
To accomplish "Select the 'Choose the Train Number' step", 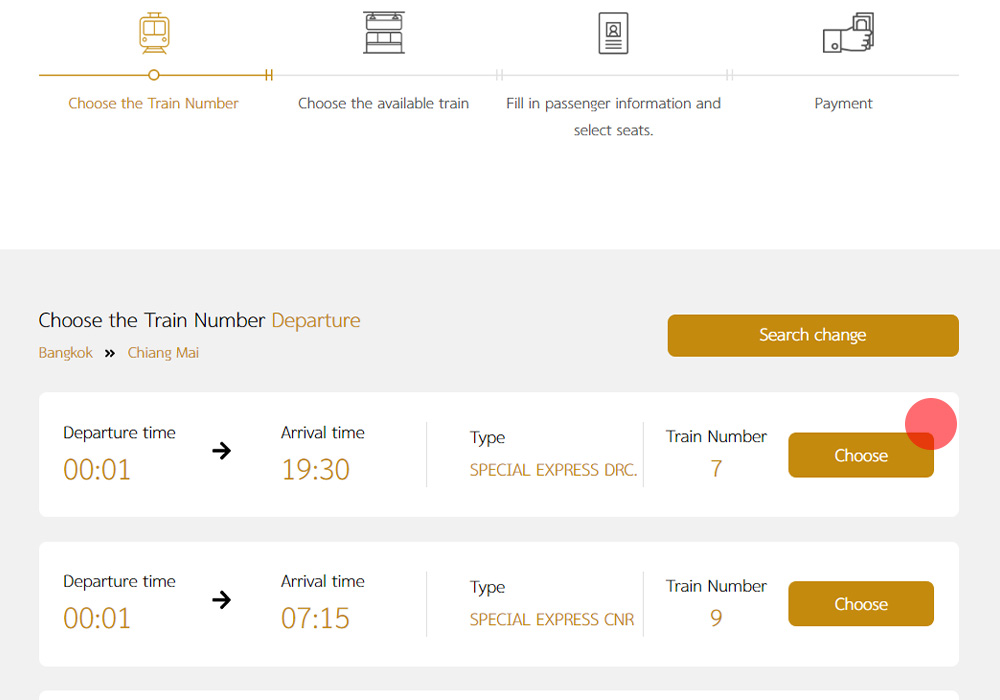I will [153, 103].
